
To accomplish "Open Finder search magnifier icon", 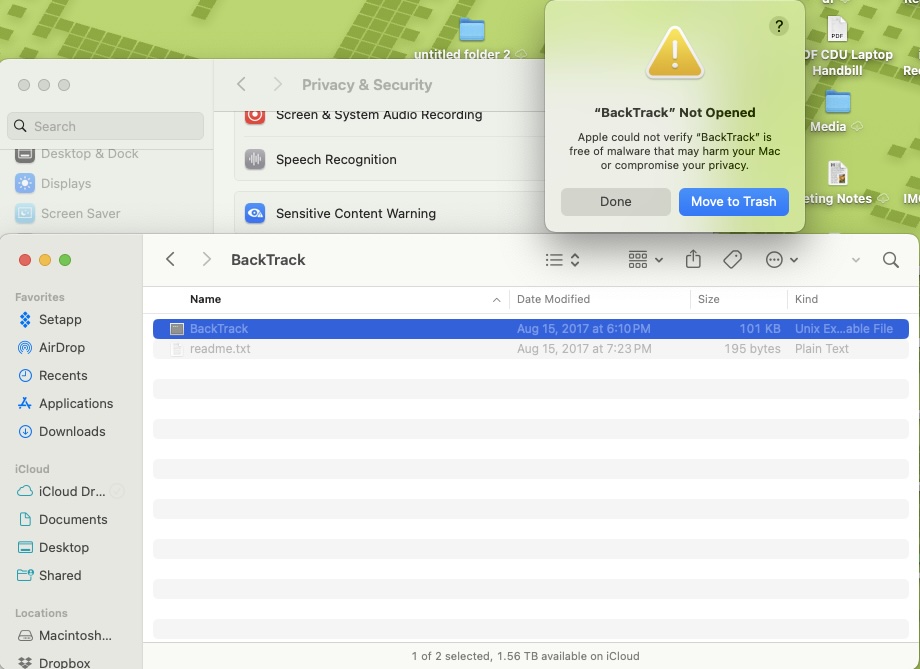I will click(890, 260).
